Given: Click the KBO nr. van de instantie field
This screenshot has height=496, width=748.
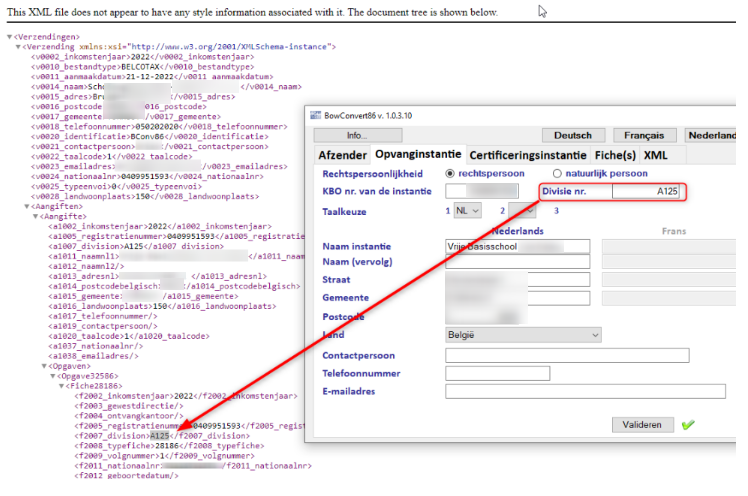Looking at the screenshot, I should (x=482, y=191).
